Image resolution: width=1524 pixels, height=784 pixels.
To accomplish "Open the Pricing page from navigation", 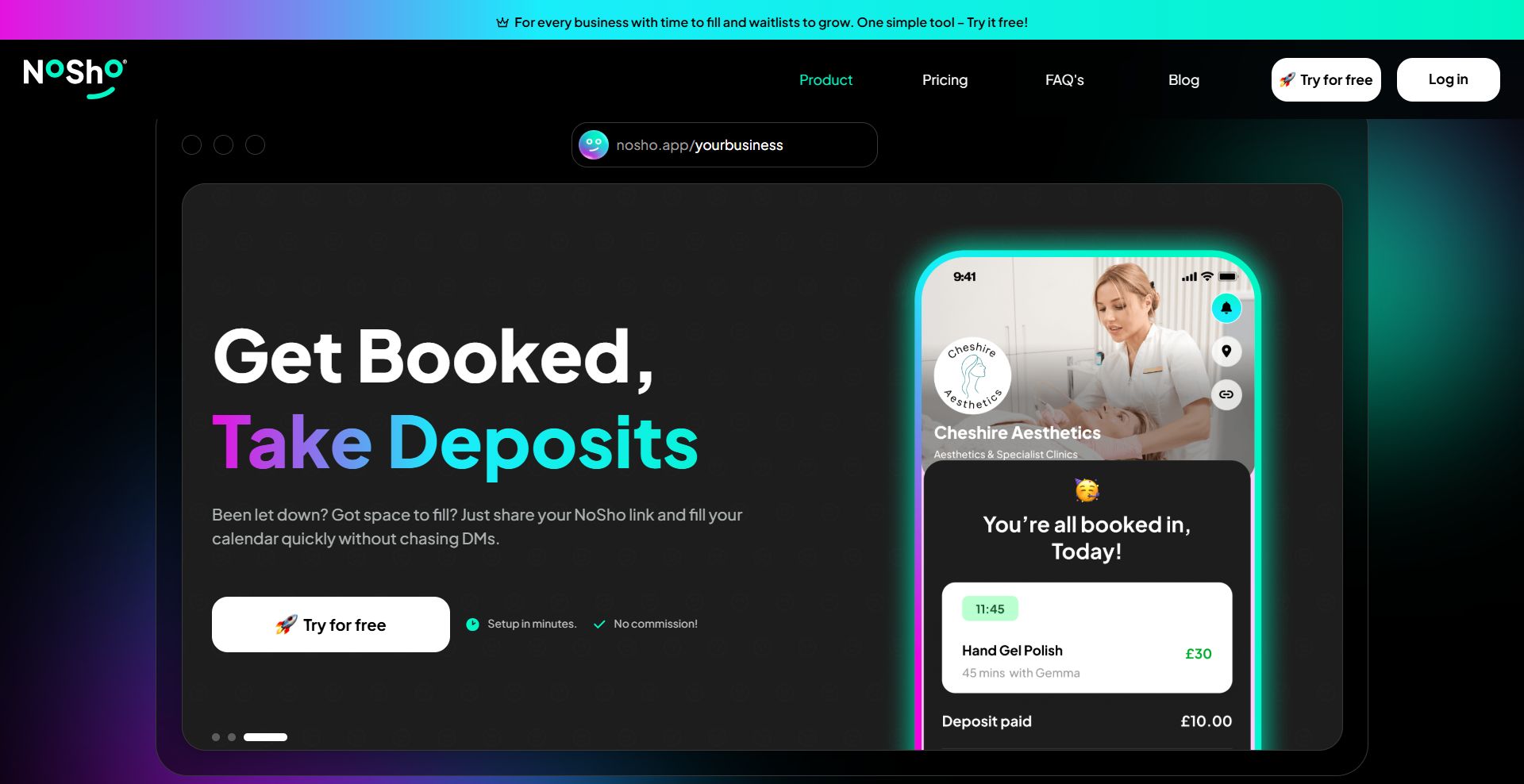I will coord(945,80).
